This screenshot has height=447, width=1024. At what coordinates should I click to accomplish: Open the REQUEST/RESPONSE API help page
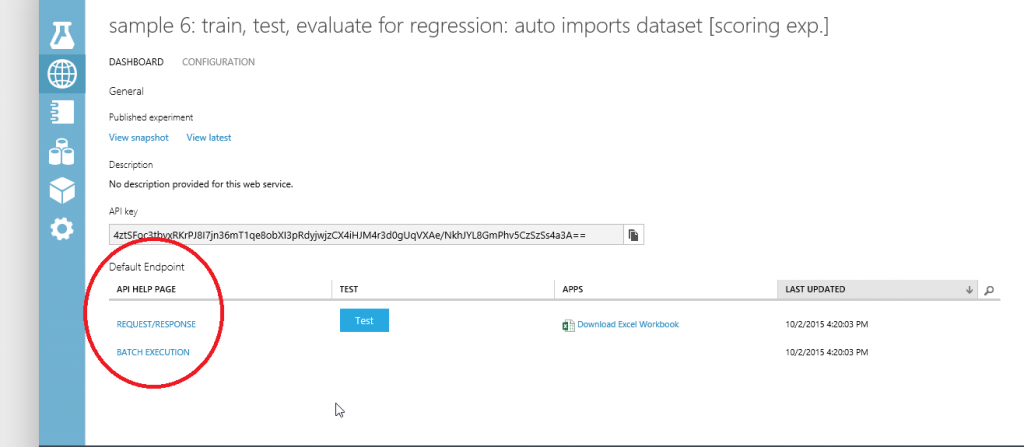pyautogui.click(x=156, y=324)
